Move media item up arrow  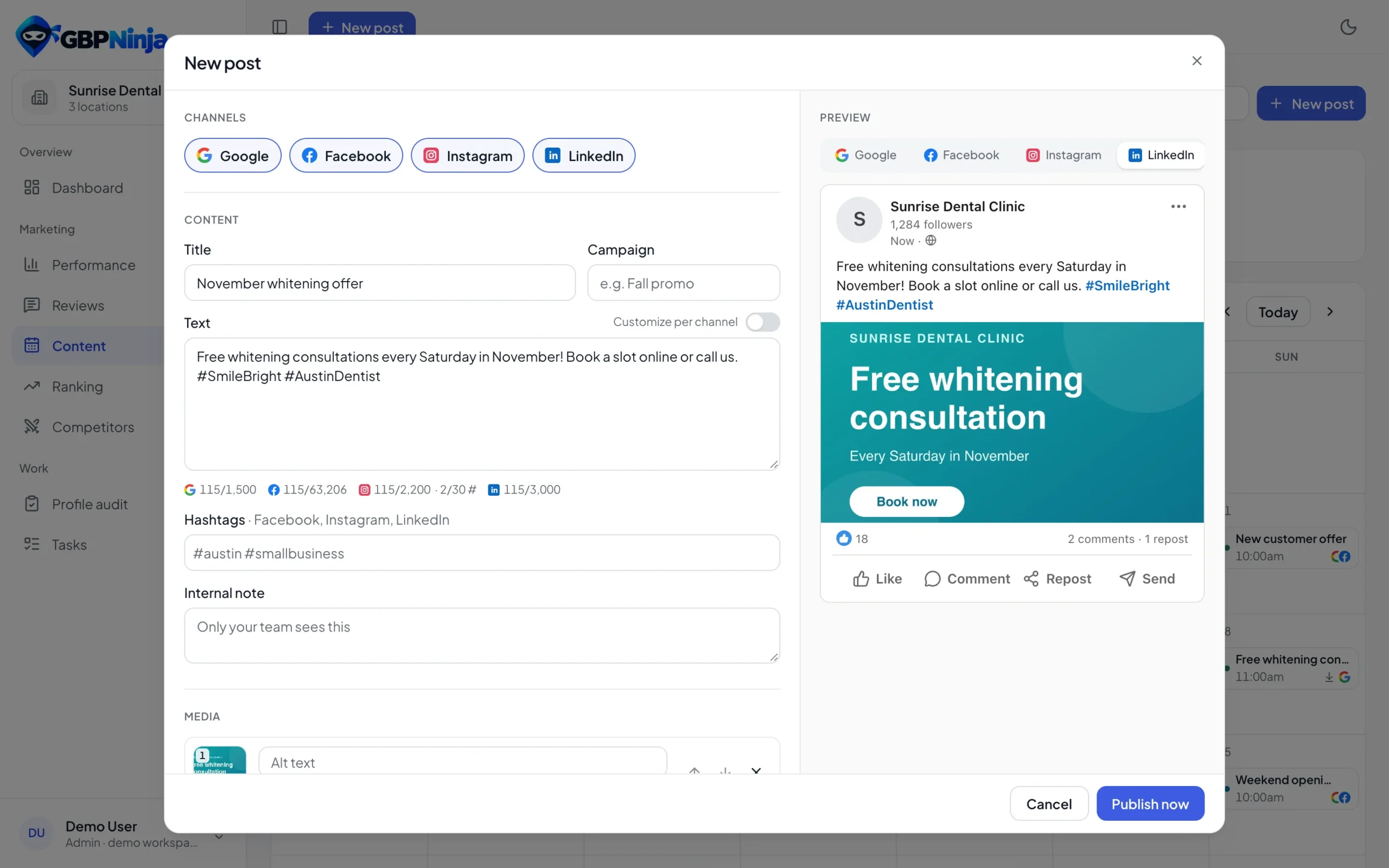pyautogui.click(x=694, y=770)
